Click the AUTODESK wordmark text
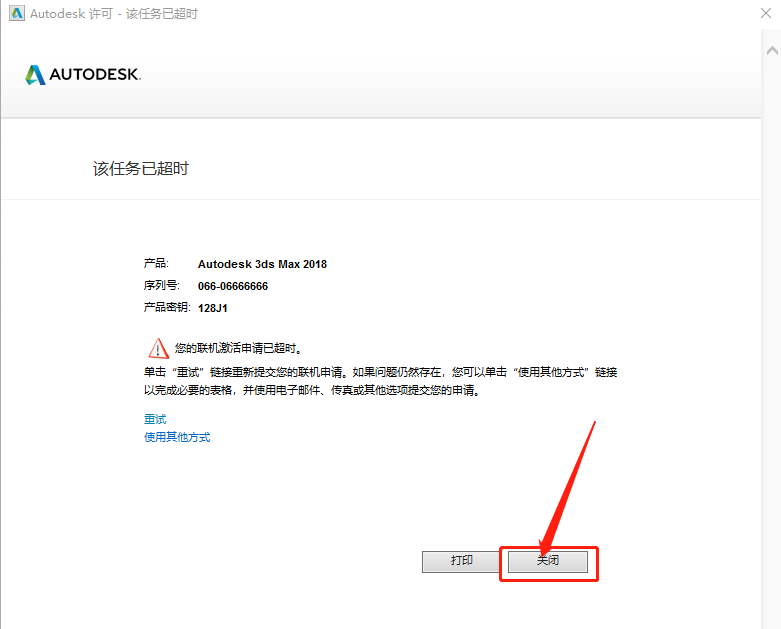Viewport: 781px width, 629px height. tap(95, 75)
